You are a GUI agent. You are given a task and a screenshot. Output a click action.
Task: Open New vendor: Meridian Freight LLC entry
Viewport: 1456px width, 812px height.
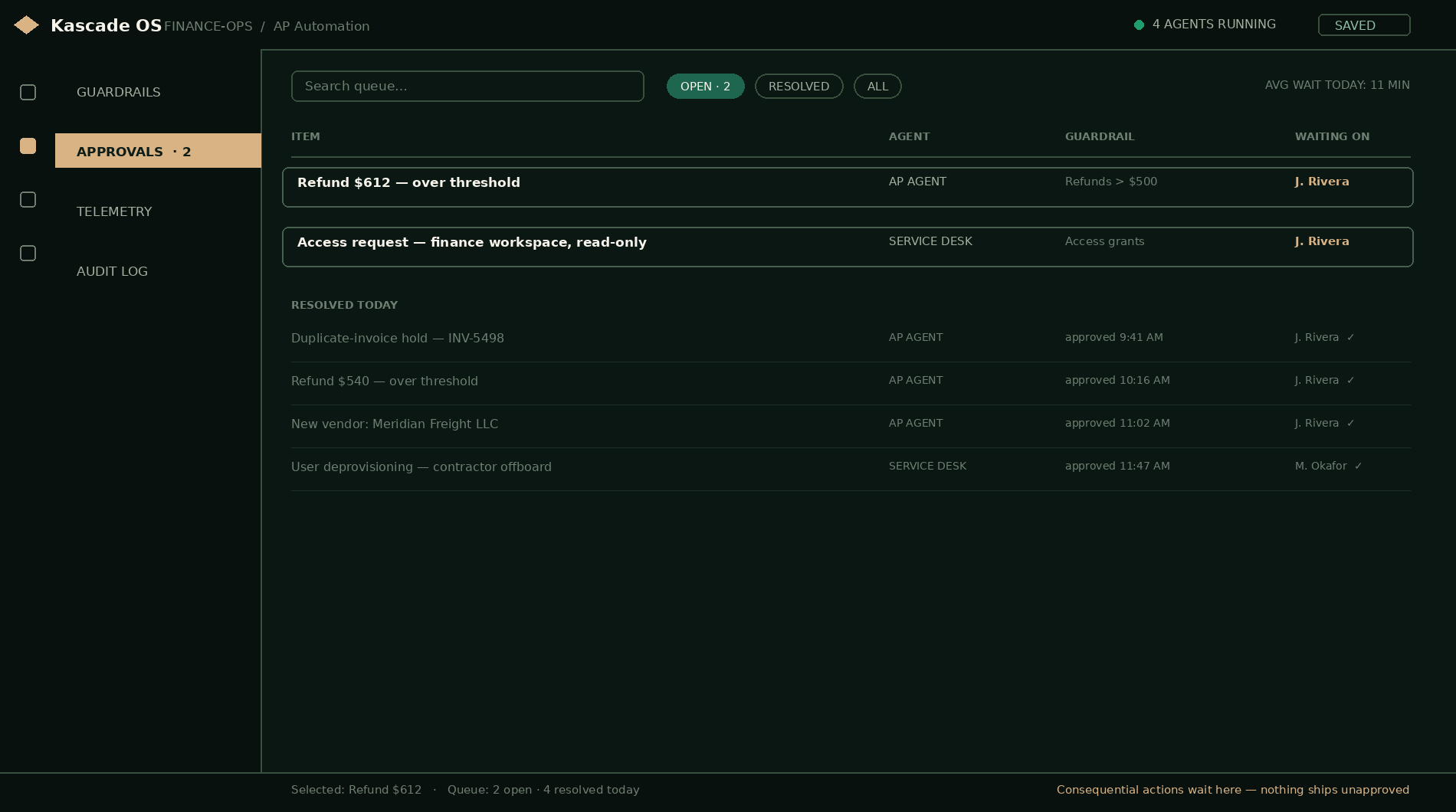point(851,424)
